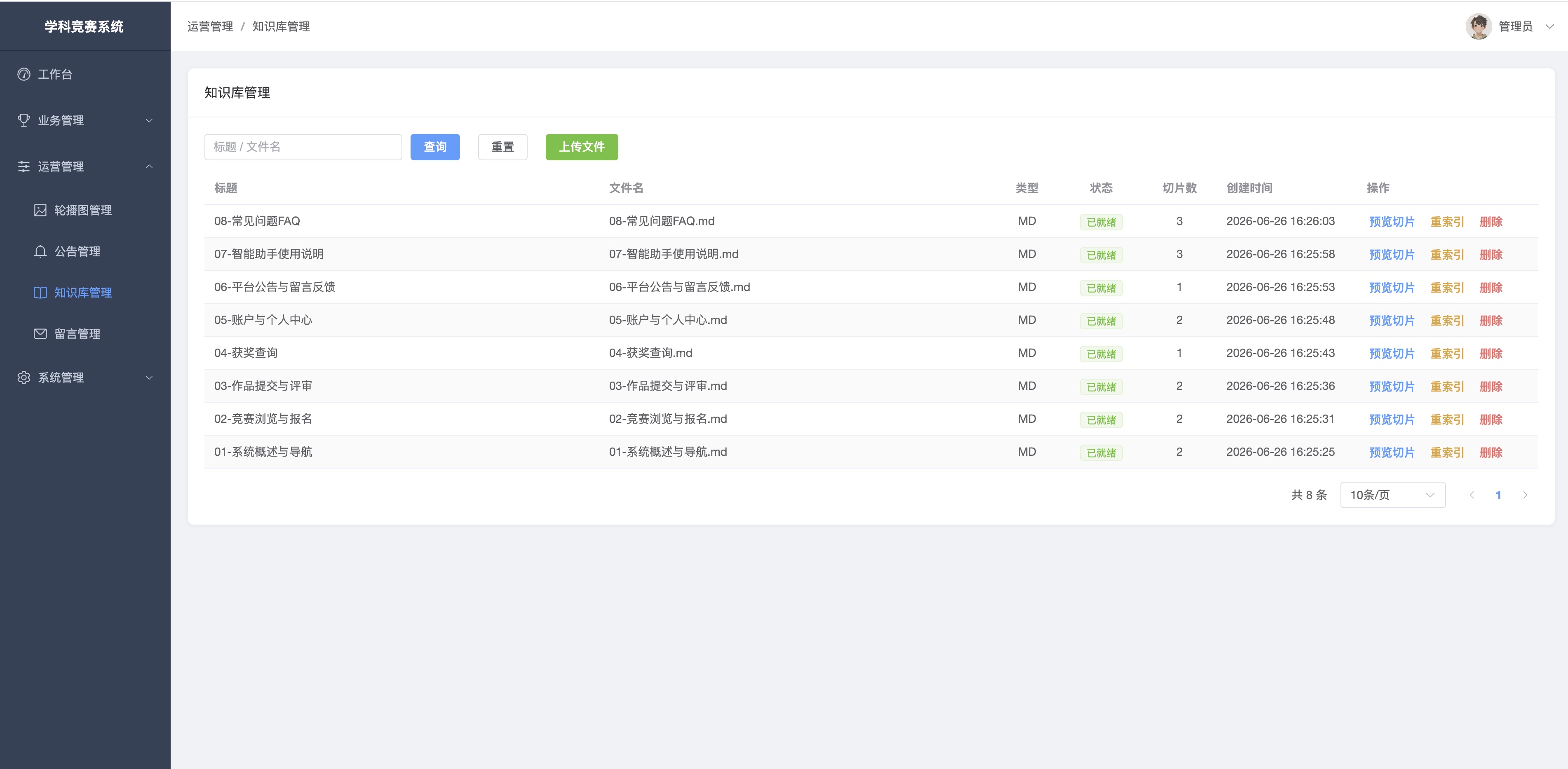
Task: Click the 工作台 dashboard icon
Action: [24, 74]
